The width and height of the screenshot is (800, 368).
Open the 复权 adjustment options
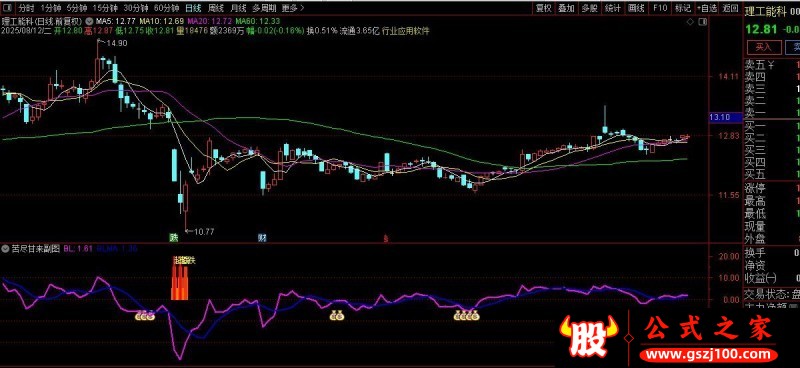[544, 8]
